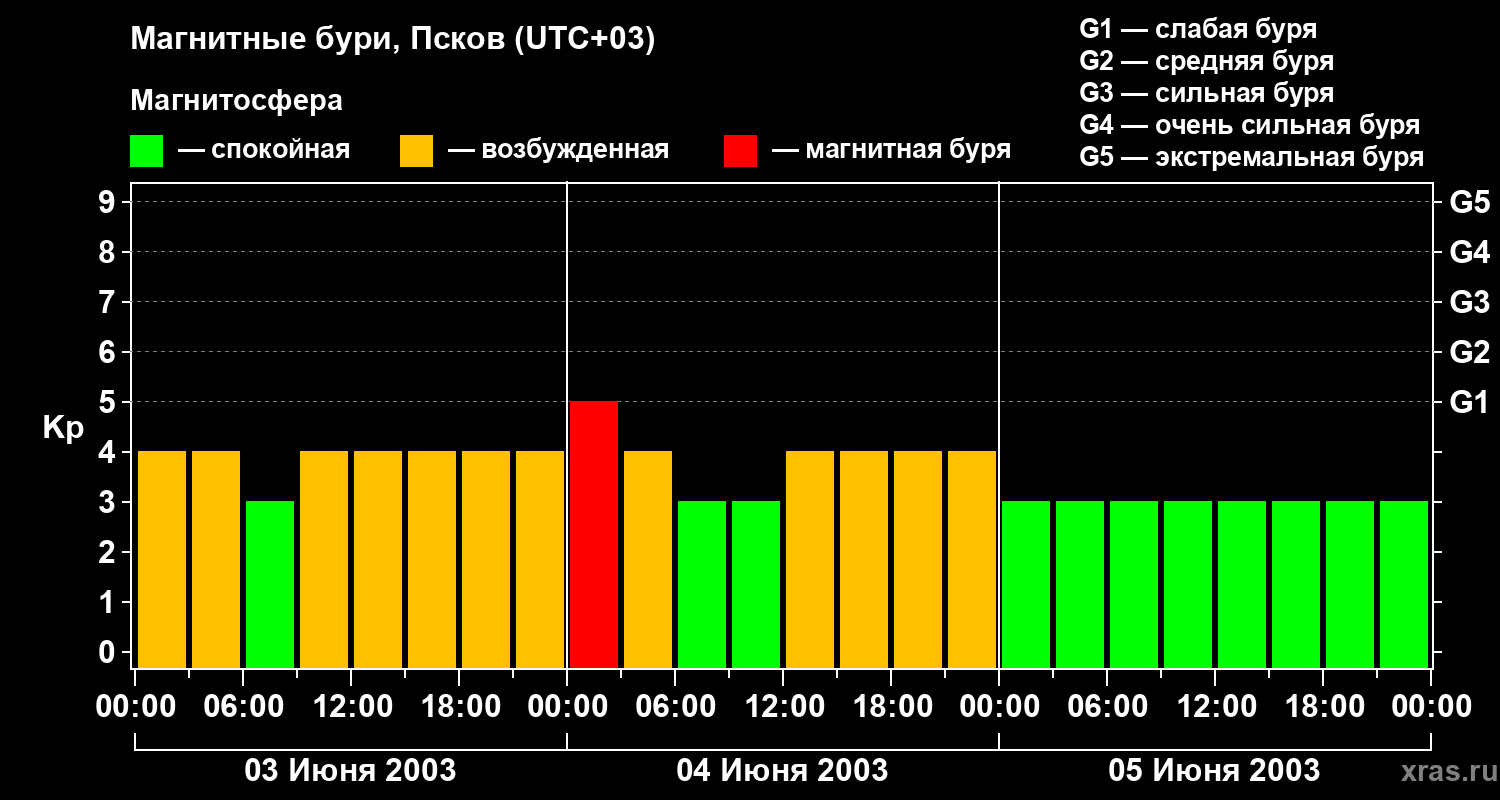Click the 'G4 — очень сильная буря' line

click(x=1249, y=125)
